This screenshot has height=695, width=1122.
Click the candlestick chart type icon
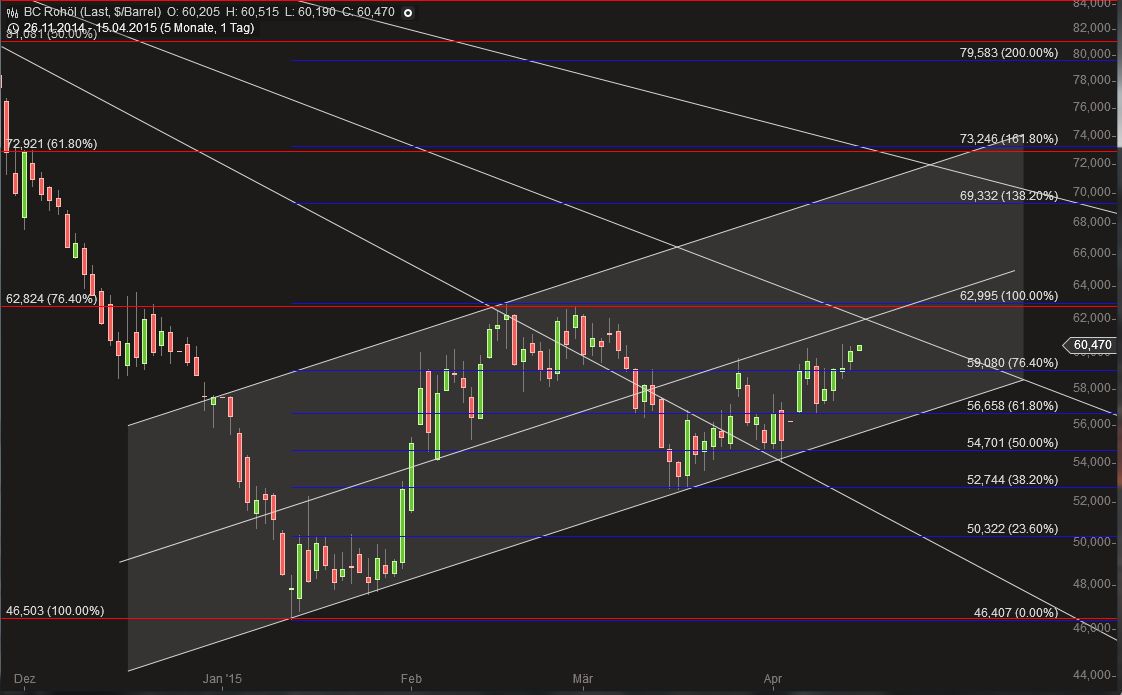click(x=12, y=11)
